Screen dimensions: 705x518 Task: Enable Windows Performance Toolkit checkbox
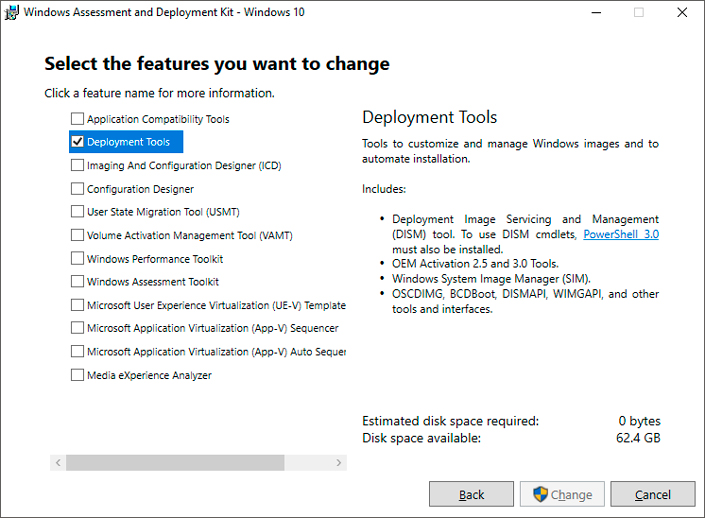pos(77,258)
